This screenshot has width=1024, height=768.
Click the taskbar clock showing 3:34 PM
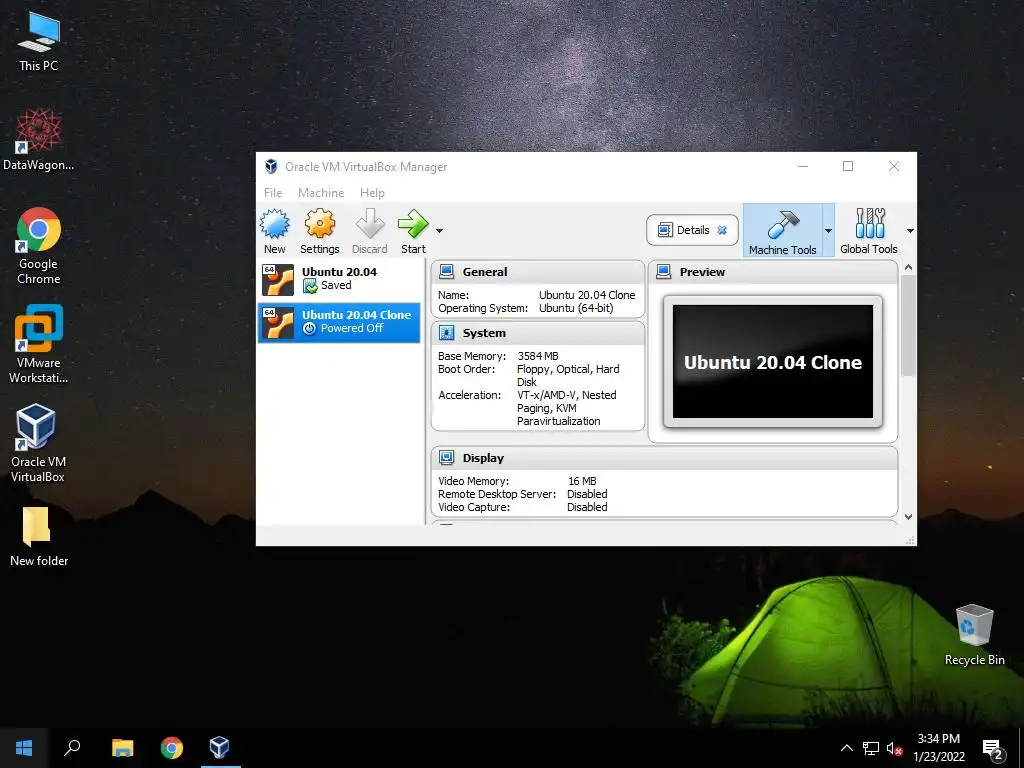939,748
